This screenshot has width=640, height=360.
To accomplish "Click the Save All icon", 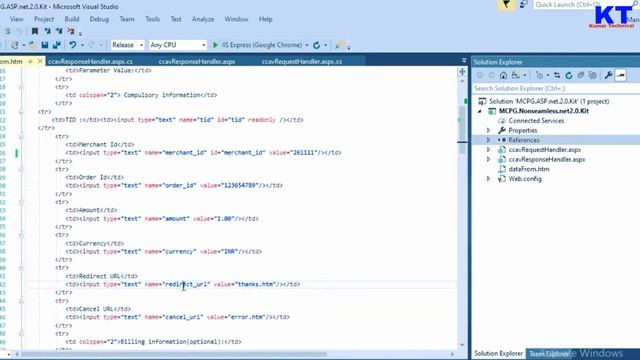I will click(x=57, y=45).
